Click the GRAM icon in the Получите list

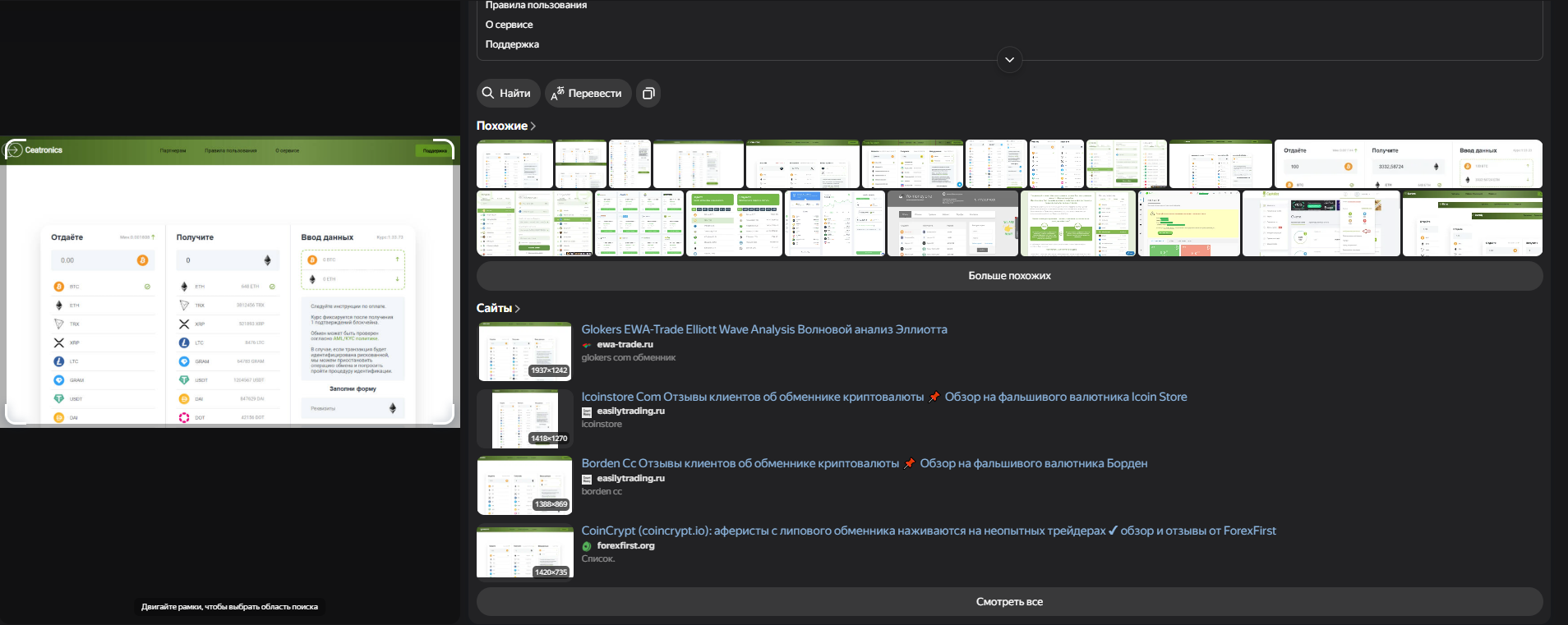184,361
